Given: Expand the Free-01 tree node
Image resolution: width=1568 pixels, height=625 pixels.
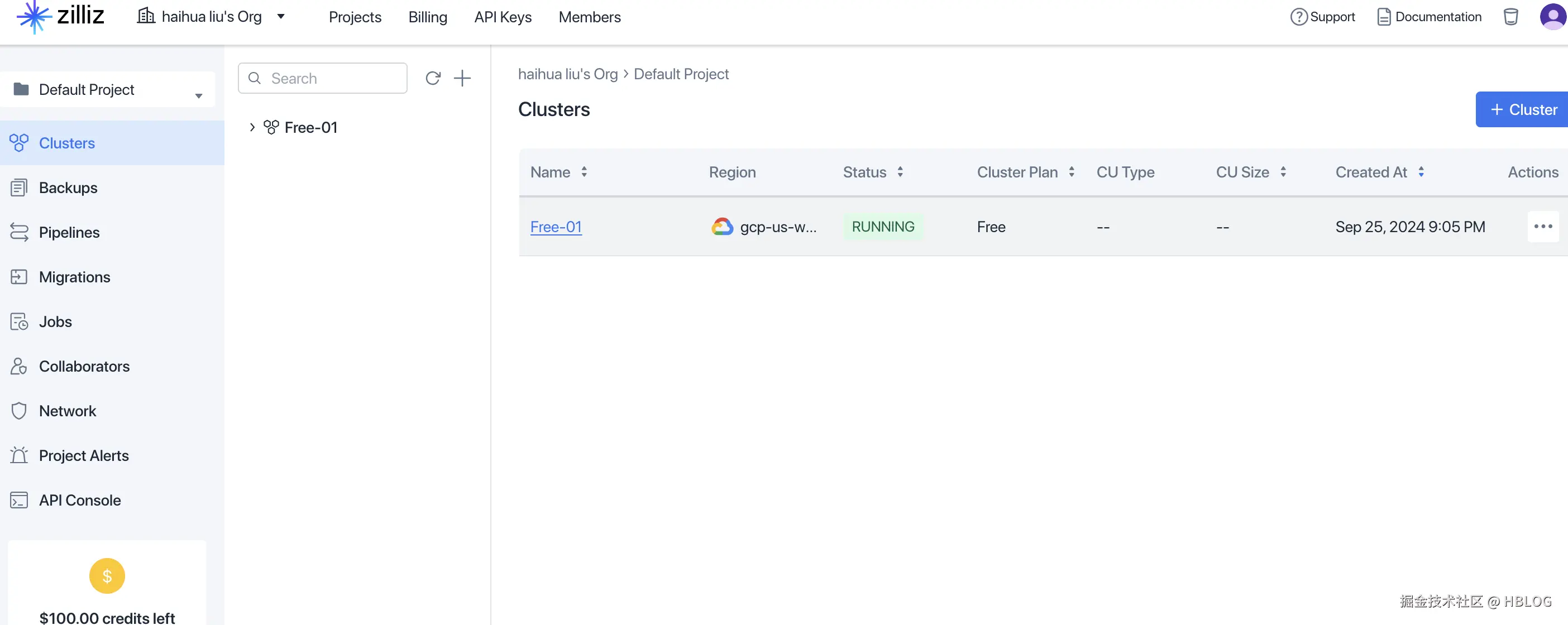Looking at the screenshot, I should [x=252, y=127].
